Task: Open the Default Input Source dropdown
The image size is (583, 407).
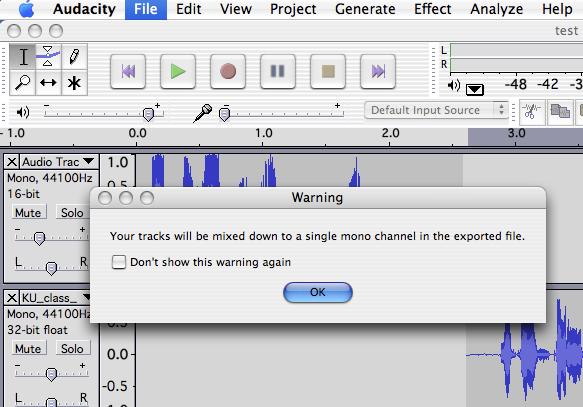Action: 436,110
